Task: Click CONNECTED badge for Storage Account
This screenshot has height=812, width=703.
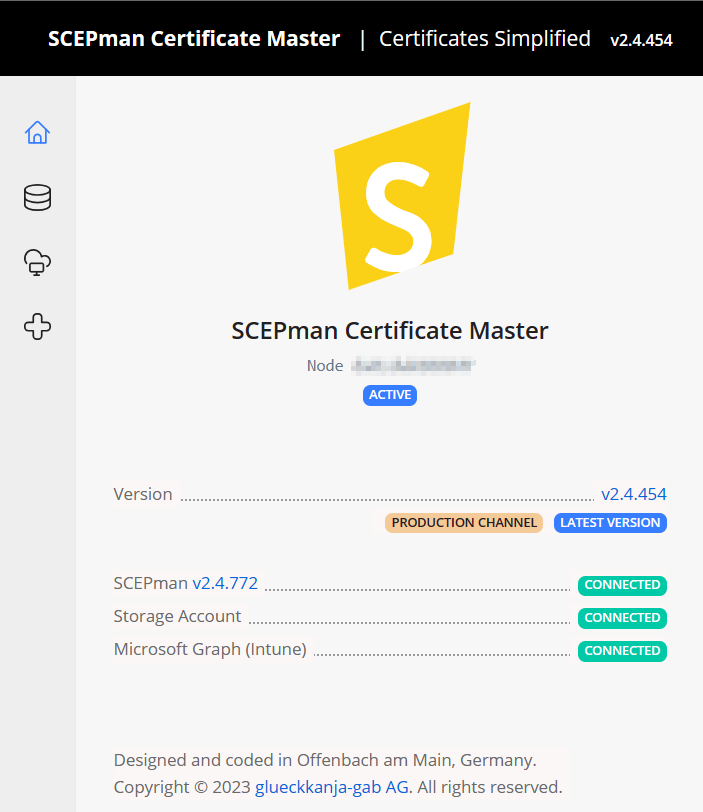Action: [622, 618]
